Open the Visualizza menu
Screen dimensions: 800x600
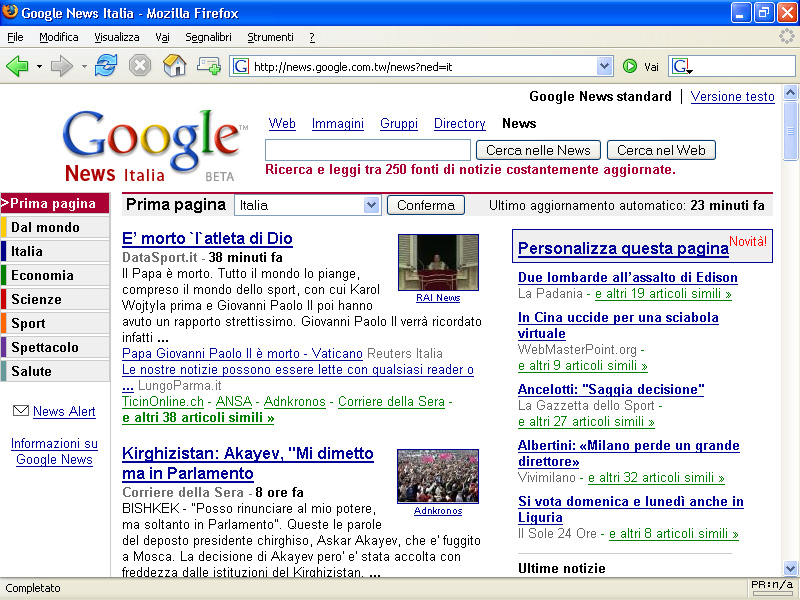pos(117,37)
